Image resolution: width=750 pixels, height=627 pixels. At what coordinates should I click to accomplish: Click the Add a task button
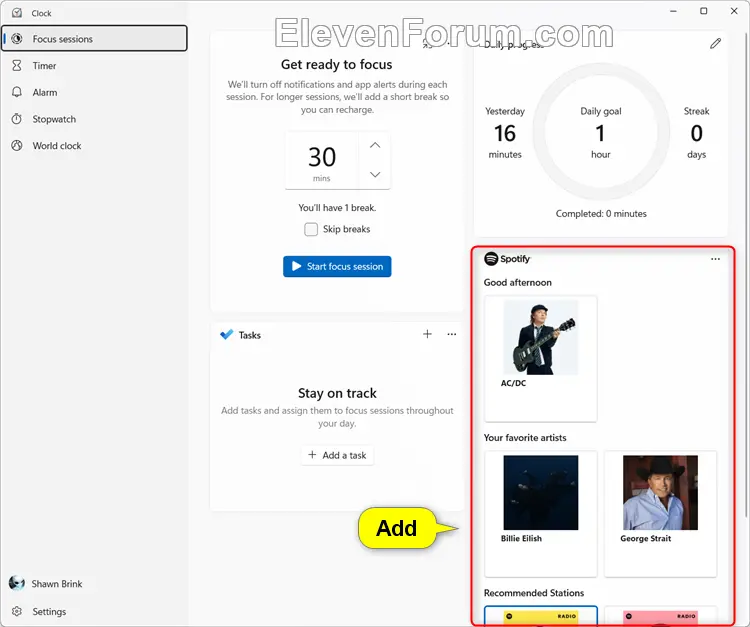coord(337,455)
